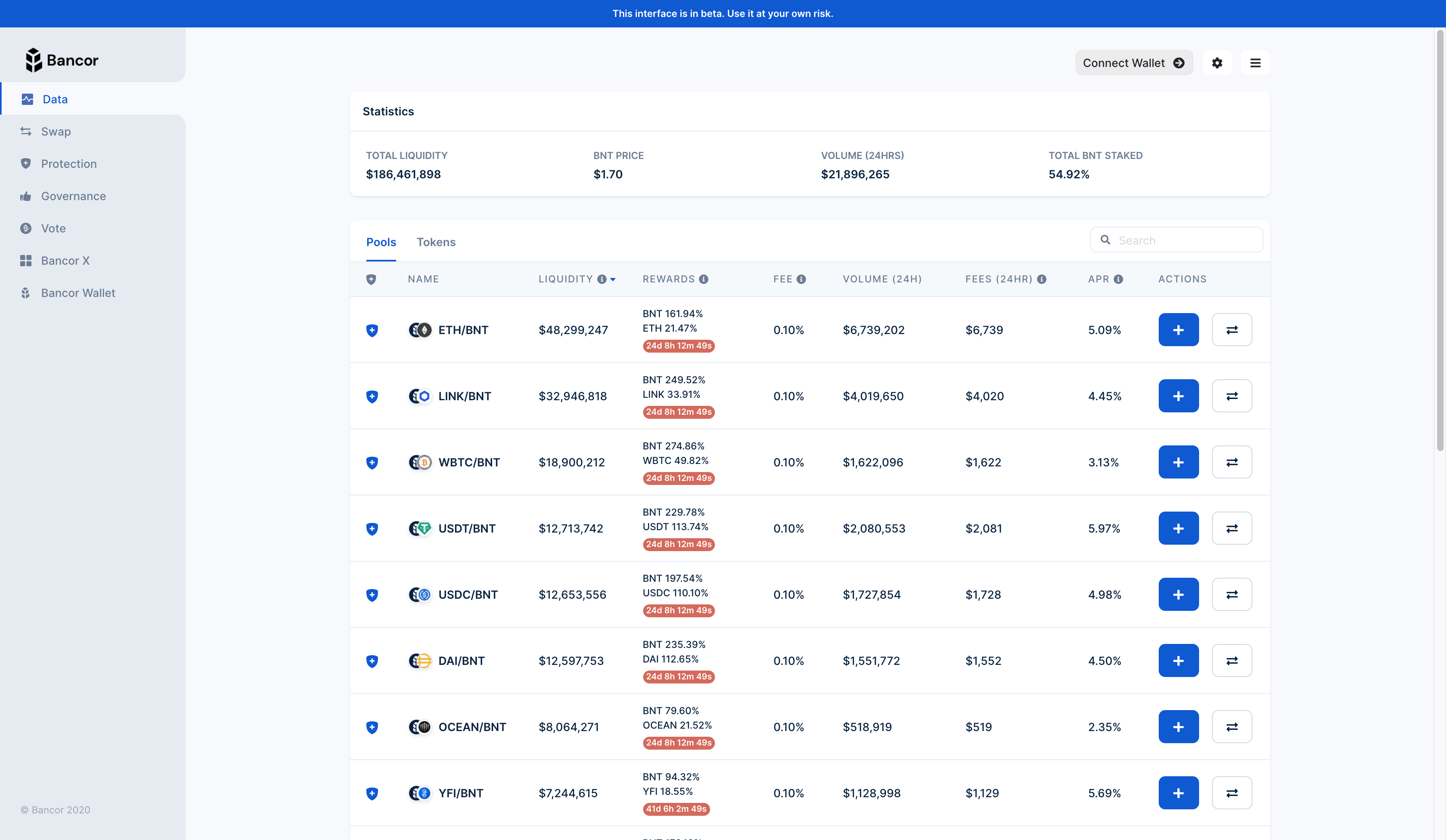Add liquidity to USDC/BNT pool
Viewport: 1446px width, 840px height.
pyautogui.click(x=1178, y=594)
